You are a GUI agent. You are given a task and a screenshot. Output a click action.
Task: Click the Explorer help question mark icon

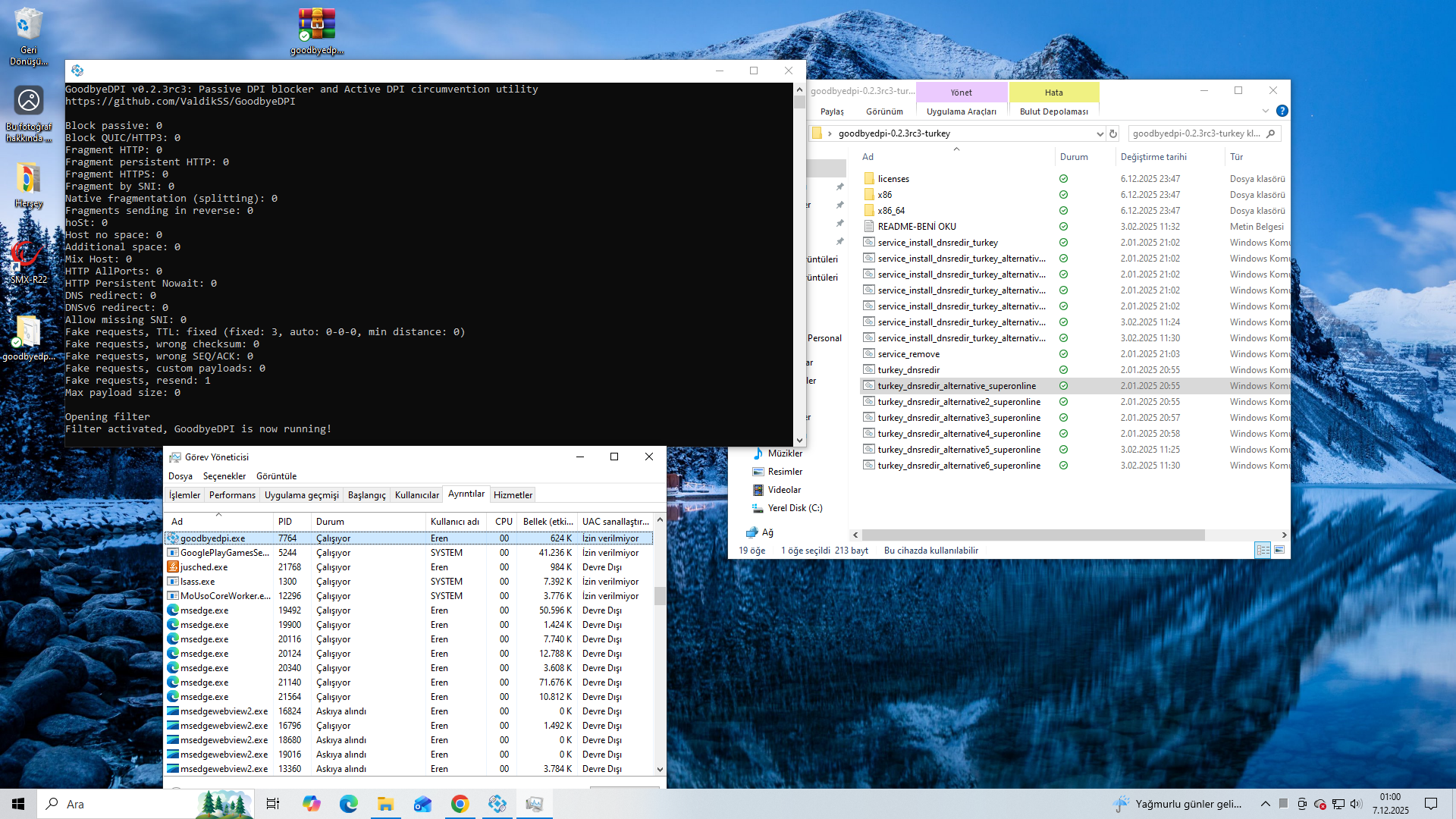[x=1282, y=111]
